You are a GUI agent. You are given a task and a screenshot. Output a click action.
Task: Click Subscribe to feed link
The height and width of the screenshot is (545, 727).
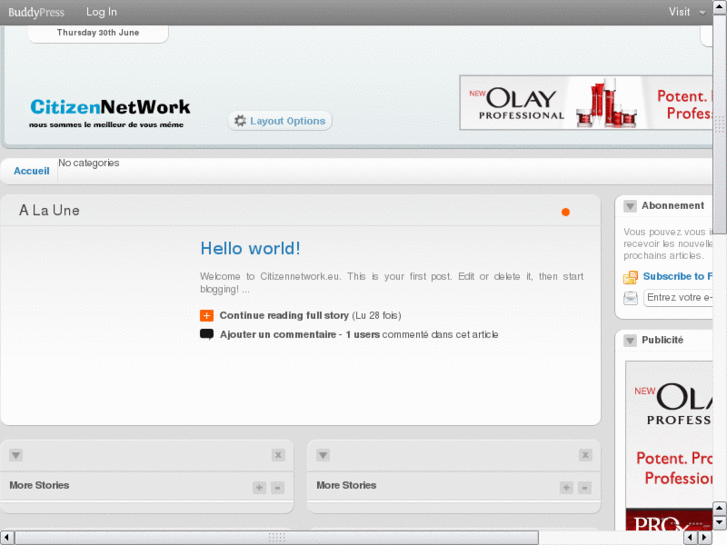point(677,276)
